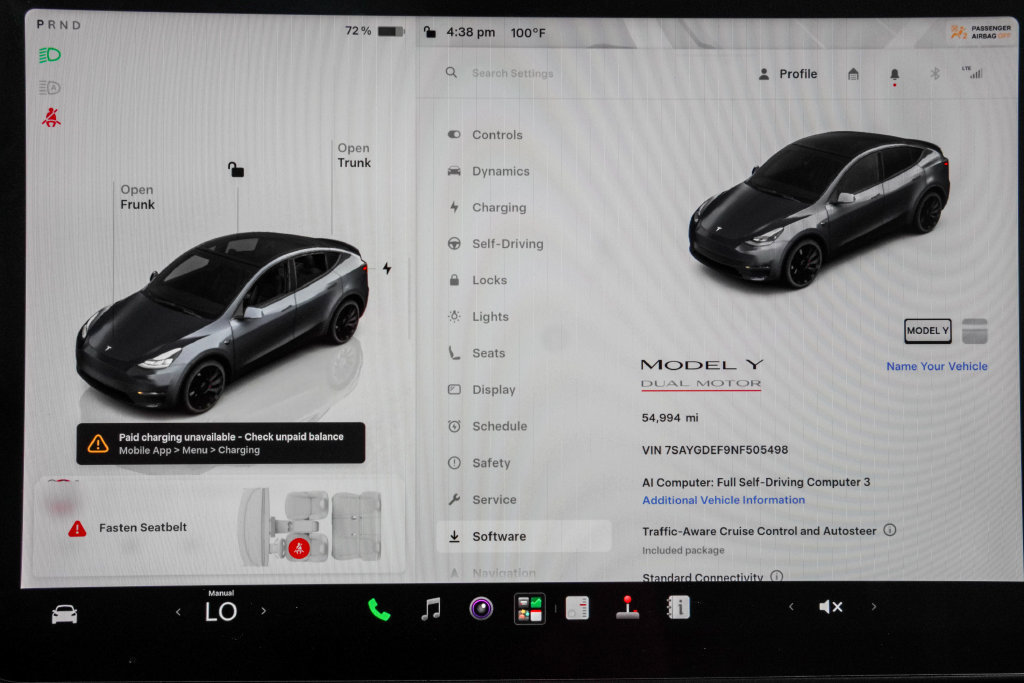Tap the unlock padlock above car
1024x683 pixels.
tap(236, 170)
